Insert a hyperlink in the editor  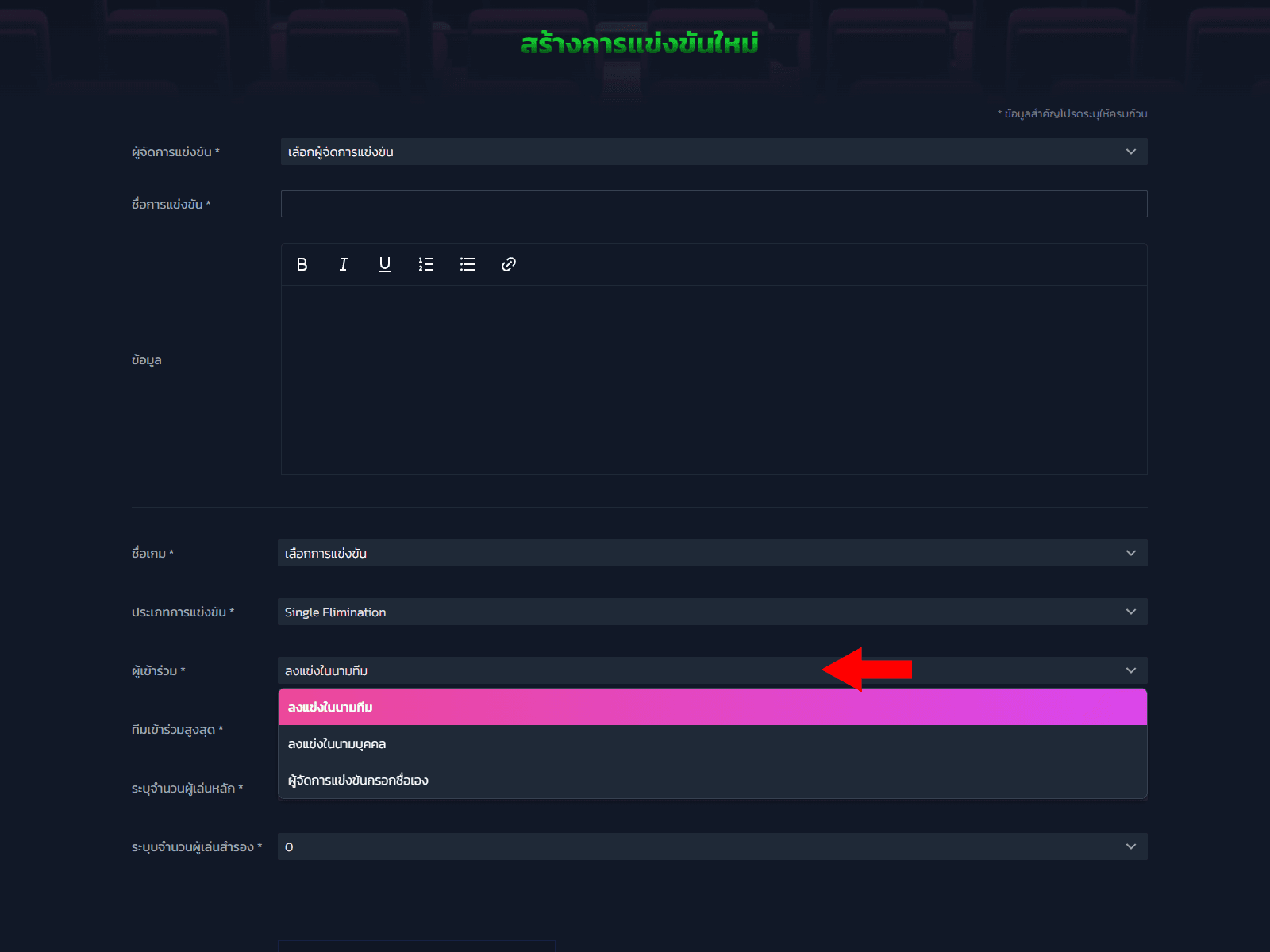tap(508, 264)
